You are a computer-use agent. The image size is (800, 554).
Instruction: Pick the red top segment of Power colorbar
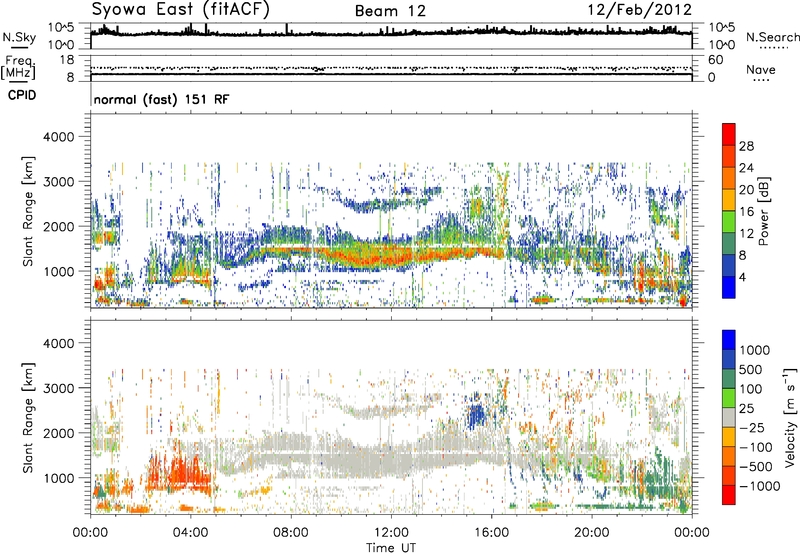point(729,134)
